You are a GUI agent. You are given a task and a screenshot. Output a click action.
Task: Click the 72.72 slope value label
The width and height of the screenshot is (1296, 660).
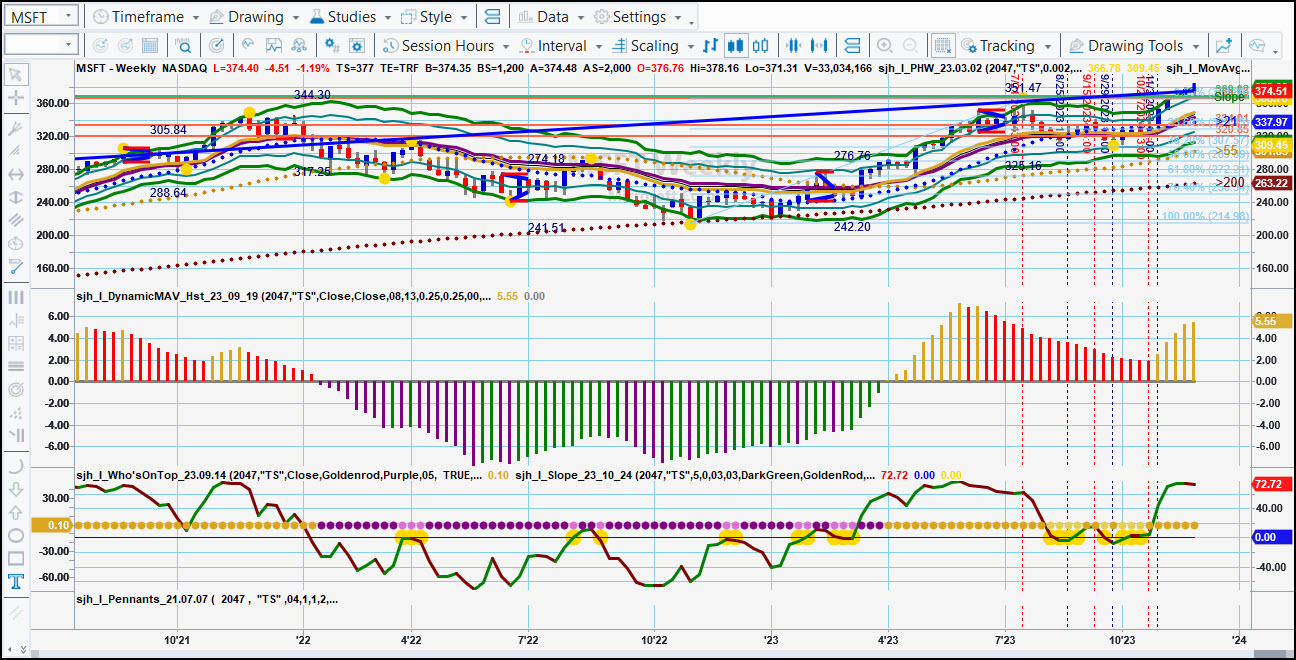[x=1270, y=484]
